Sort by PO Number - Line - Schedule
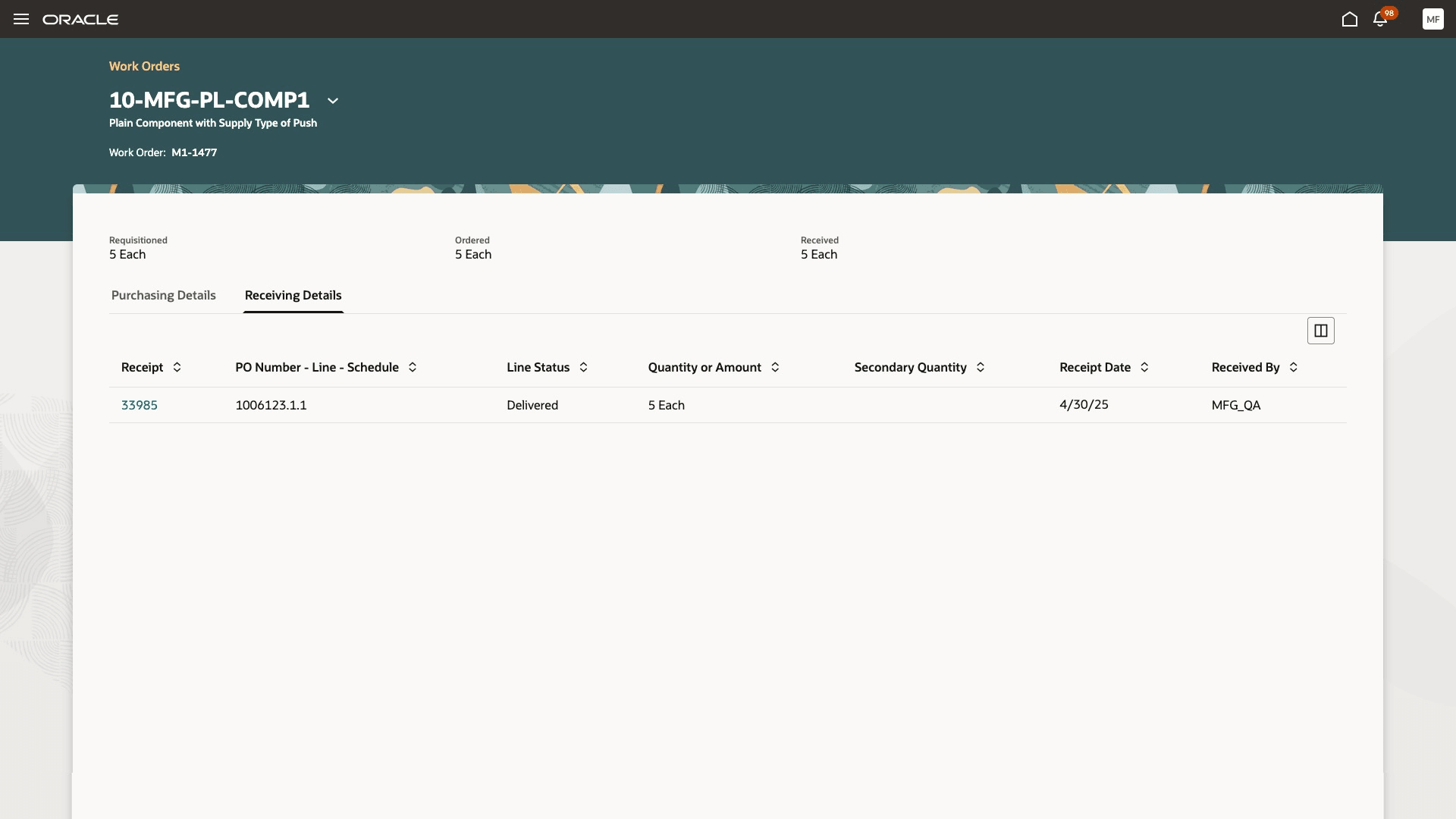The image size is (1456, 819). coord(413,367)
